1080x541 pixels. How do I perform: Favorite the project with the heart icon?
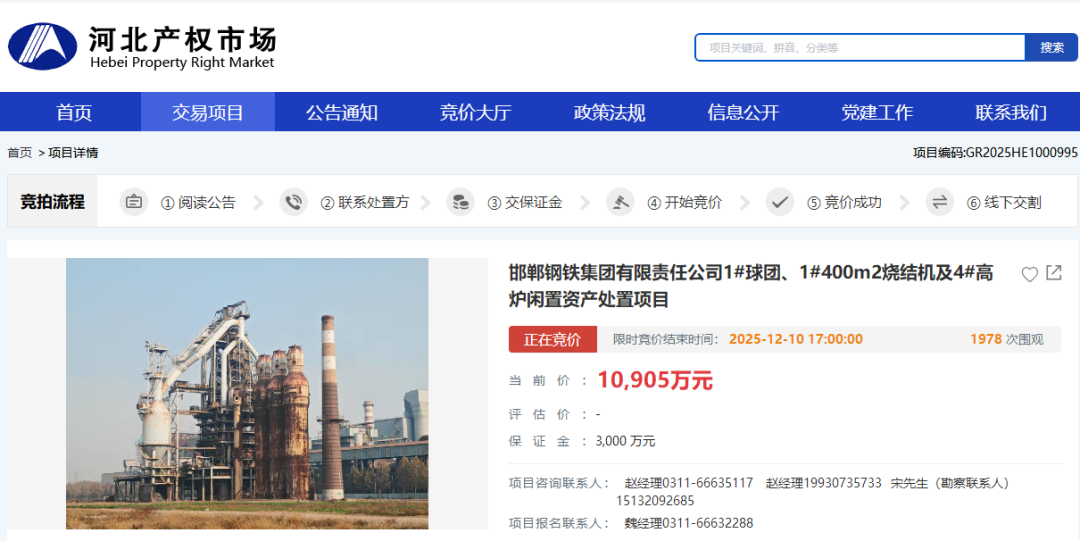[1029, 274]
